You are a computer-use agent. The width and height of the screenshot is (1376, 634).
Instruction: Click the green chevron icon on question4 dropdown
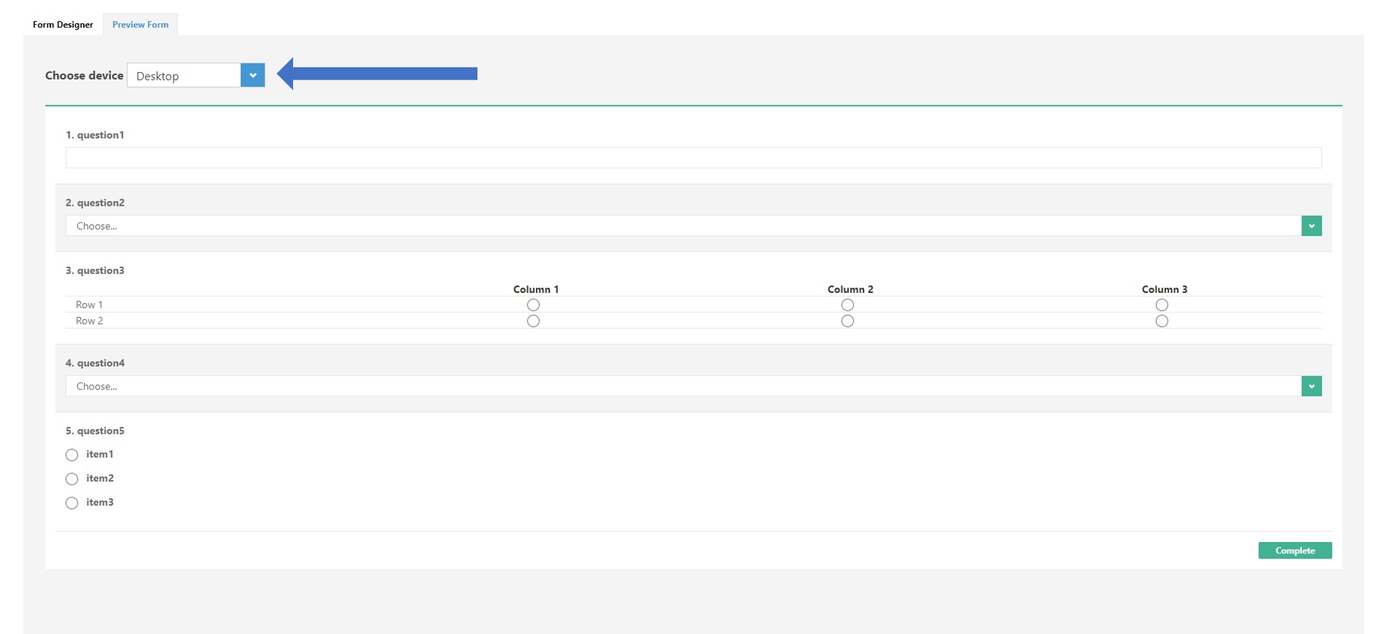click(1311, 385)
